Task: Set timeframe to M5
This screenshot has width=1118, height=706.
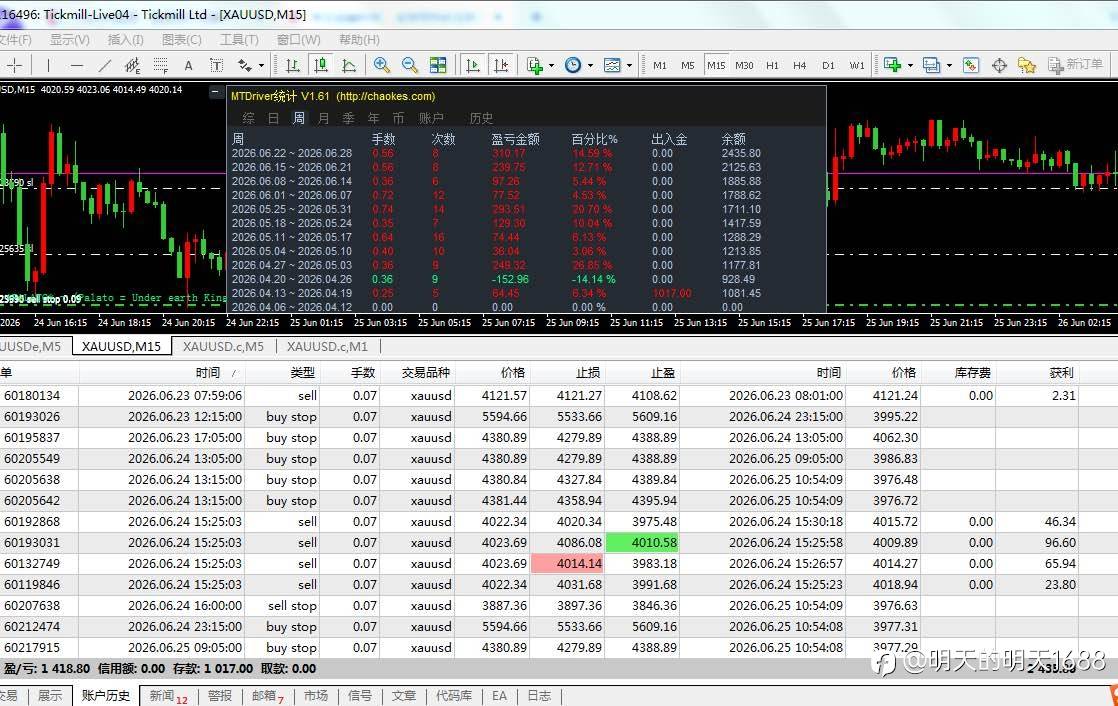Action: [687, 66]
